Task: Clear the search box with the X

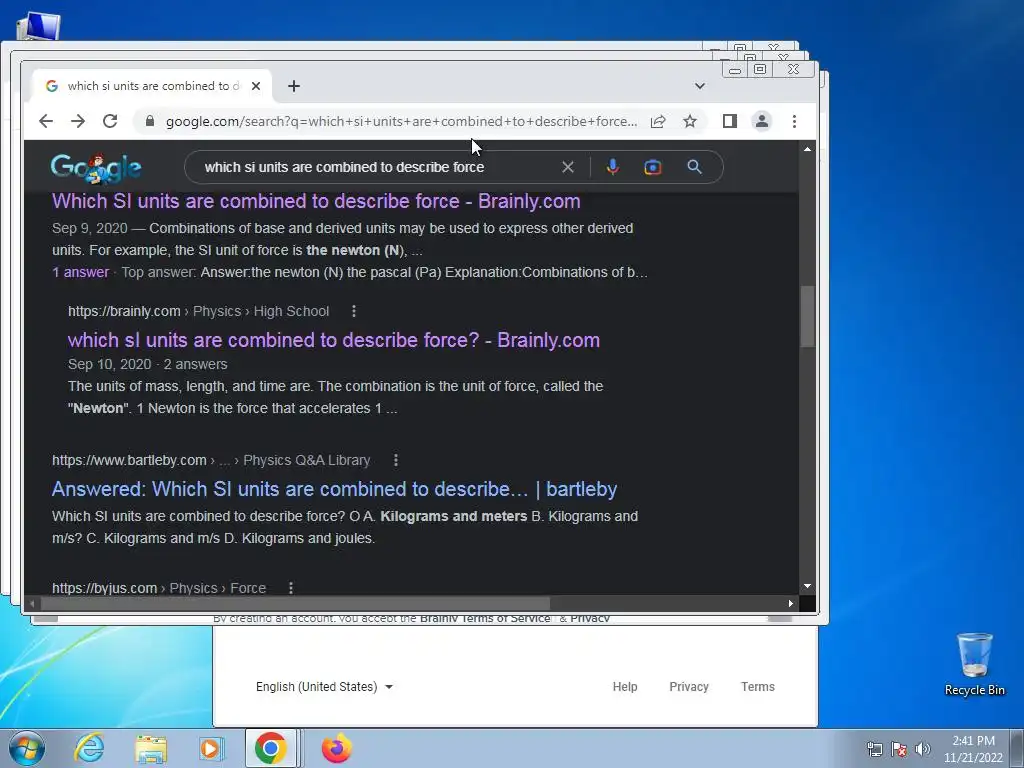Action: (x=568, y=167)
